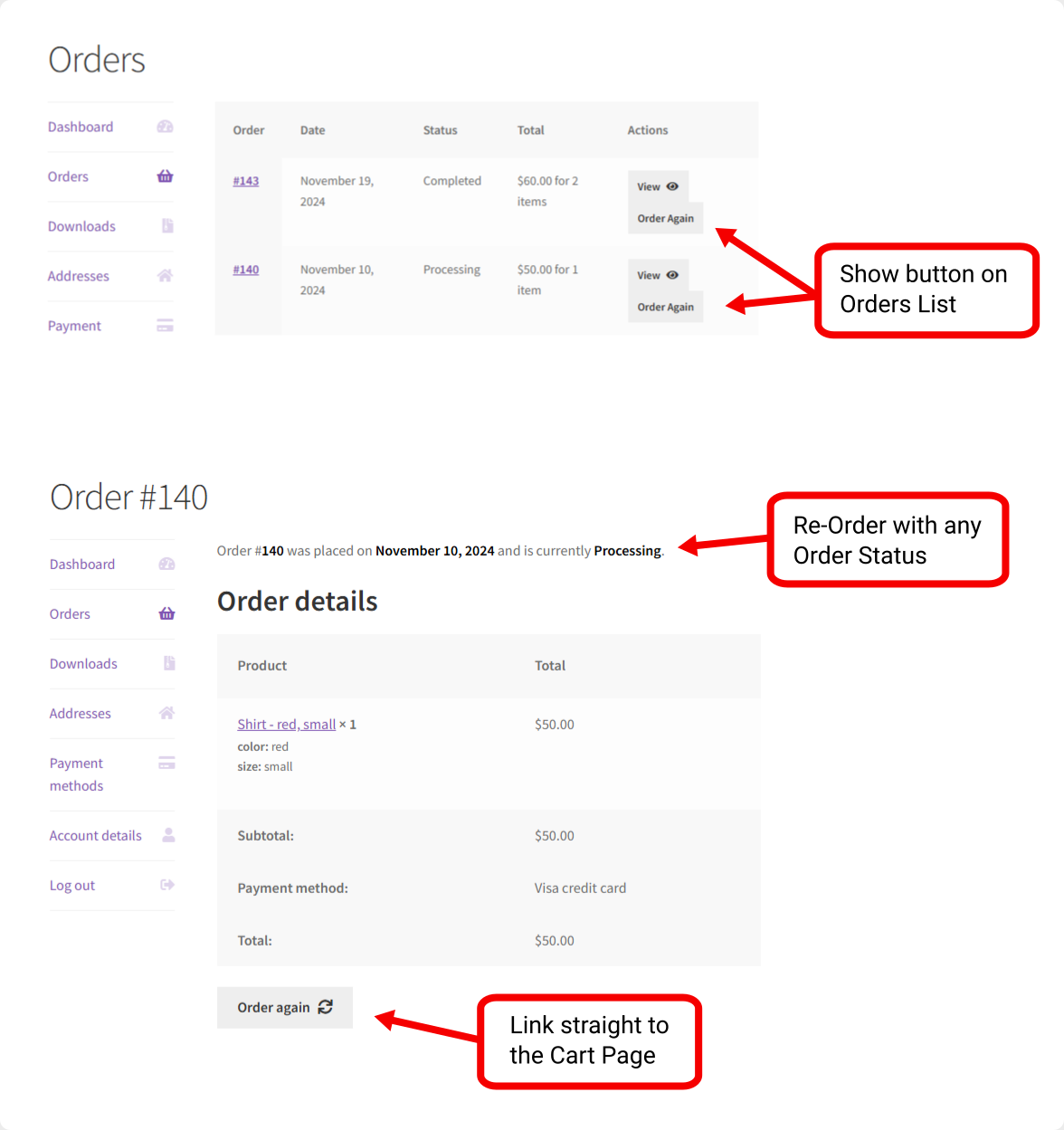Screen dimensions: 1064x1130
Task: Open Payment methods from the sidebar menu
Action: pyautogui.click(x=76, y=774)
